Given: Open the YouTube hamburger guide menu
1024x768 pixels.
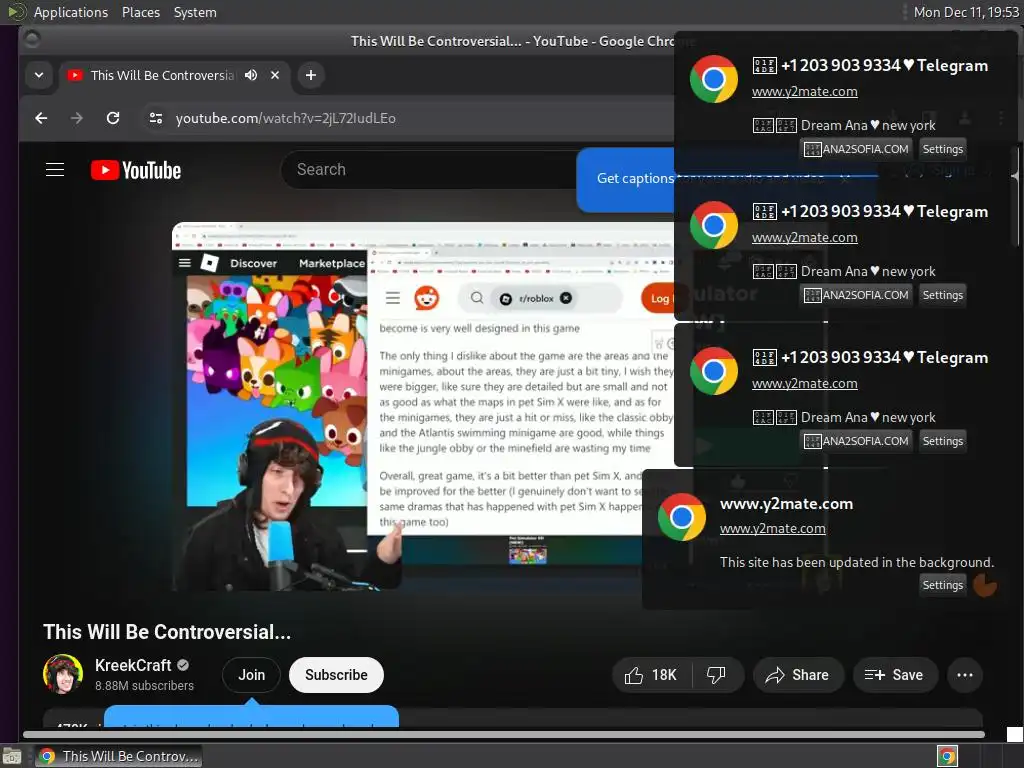Looking at the screenshot, I should pyautogui.click(x=55, y=170).
